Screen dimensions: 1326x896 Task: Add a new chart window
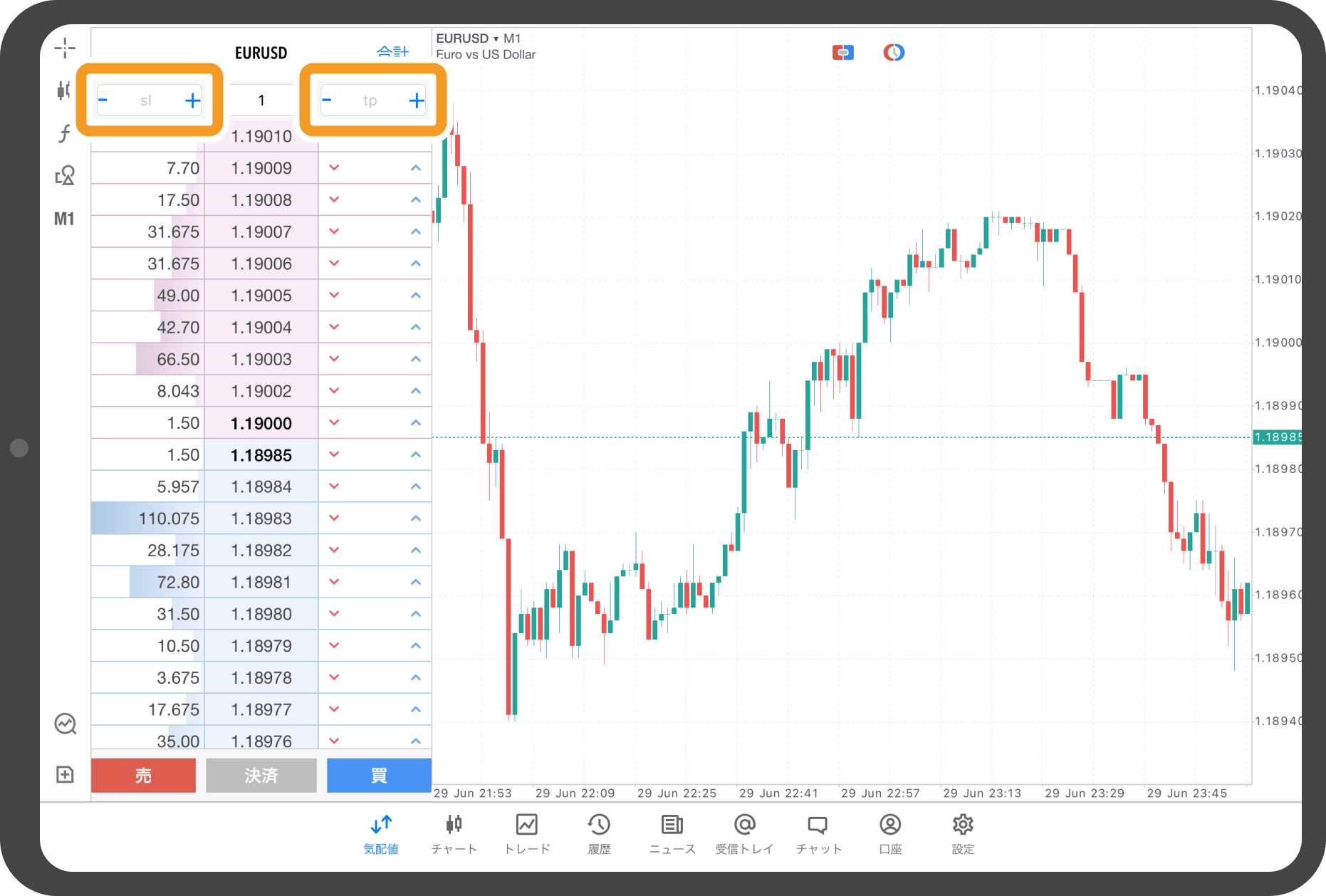click(65, 774)
